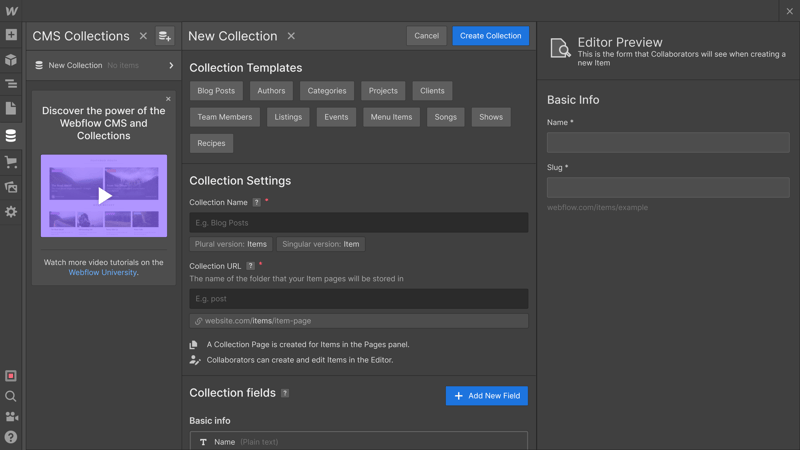Play the Webflow CMS tutorial video
The height and width of the screenshot is (450, 800).
(104, 196)
